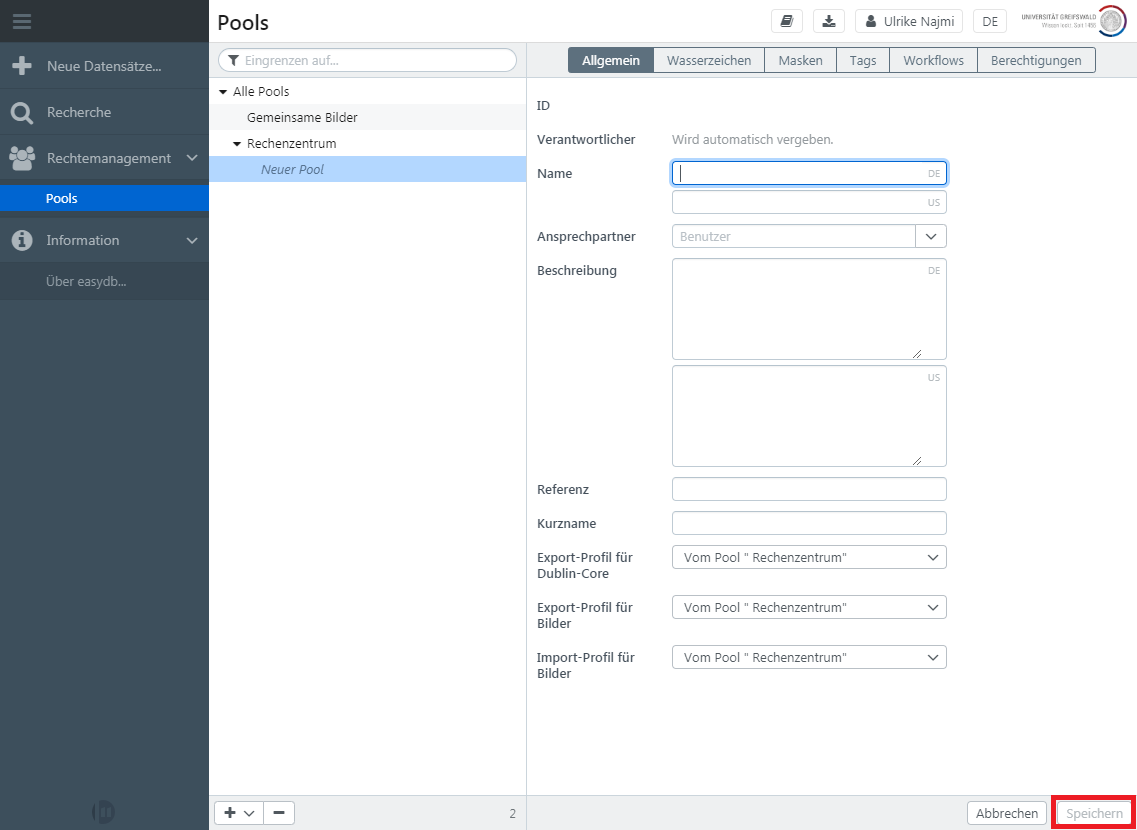Screen dimensions: 1137x830
Task: Click the download icon in header
Action: 829,21
